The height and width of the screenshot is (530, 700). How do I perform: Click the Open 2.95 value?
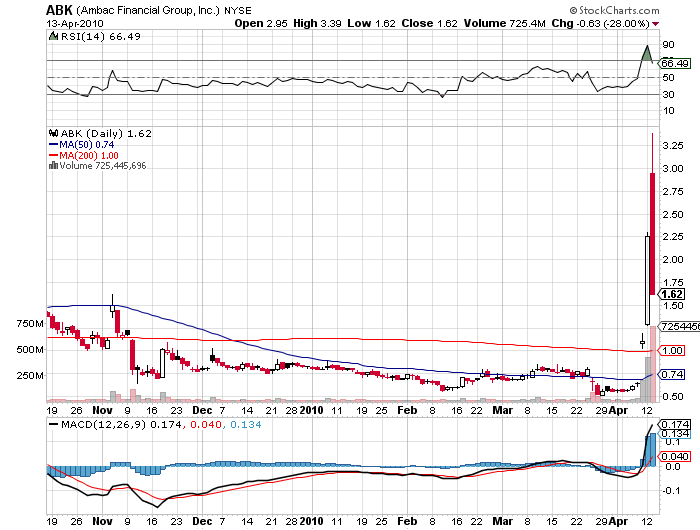click(x=261, y=23)
